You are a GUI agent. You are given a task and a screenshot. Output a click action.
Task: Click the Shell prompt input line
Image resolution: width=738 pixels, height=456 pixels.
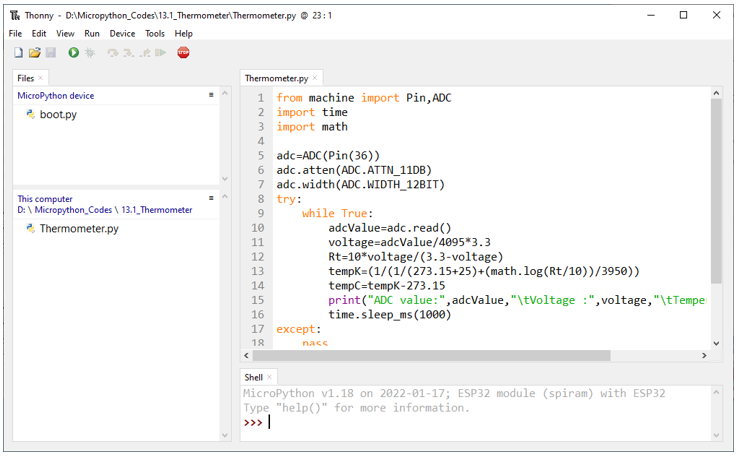[475, 422]
